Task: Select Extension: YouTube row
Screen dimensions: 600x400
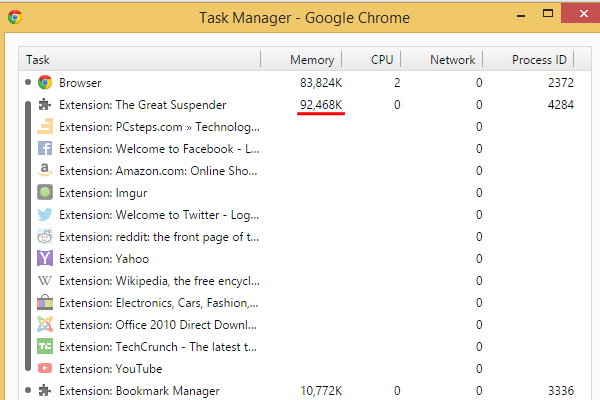Action: coord(305,369)
